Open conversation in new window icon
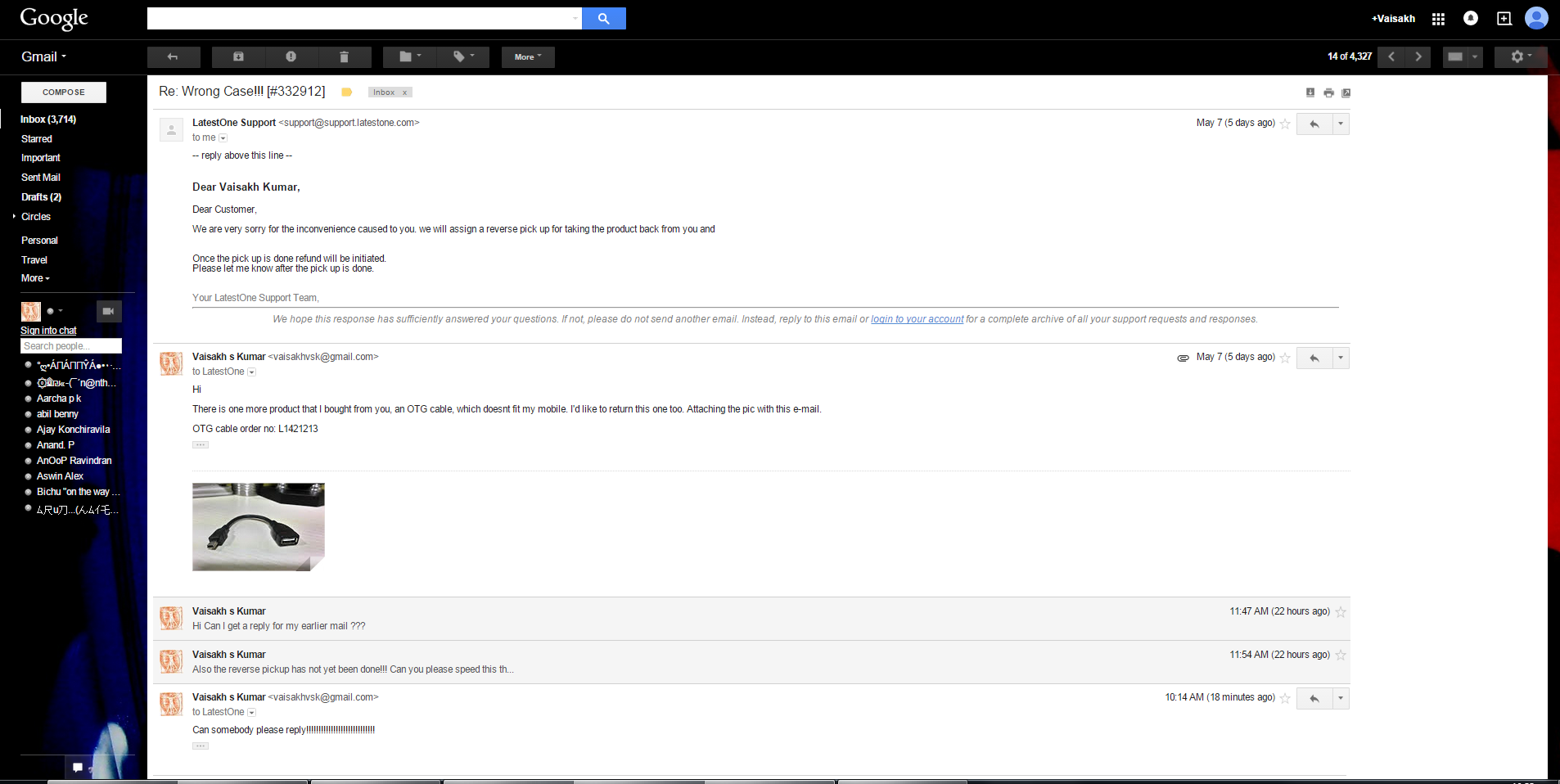This screenshot has height=784, width=1560. (1346, 92)
